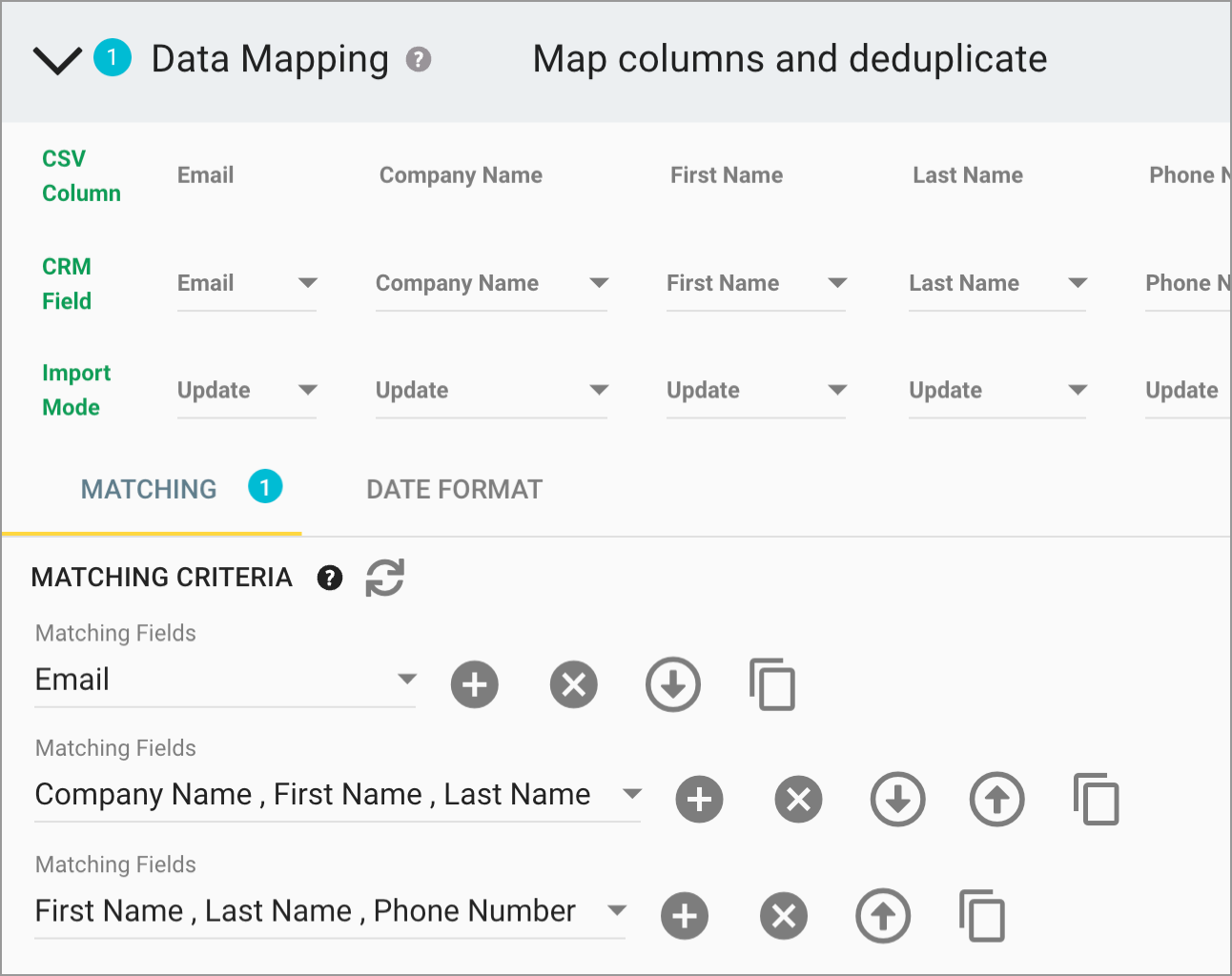Remove the Email matching criteria row

573,684
